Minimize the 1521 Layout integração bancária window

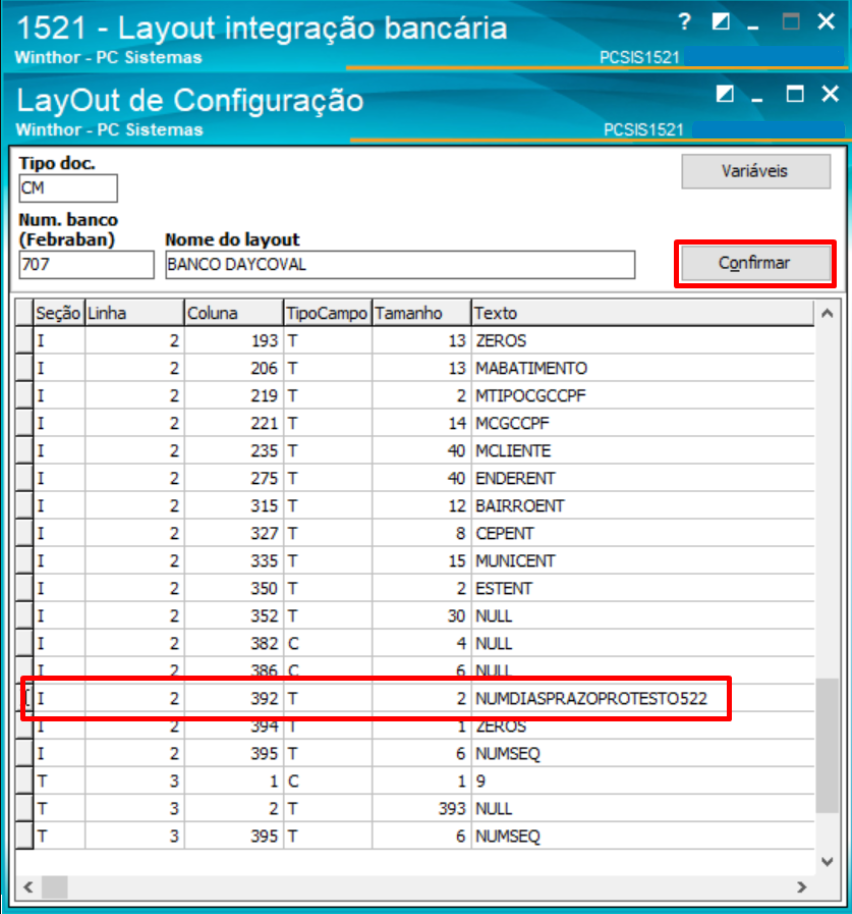[x=753, y=26]
